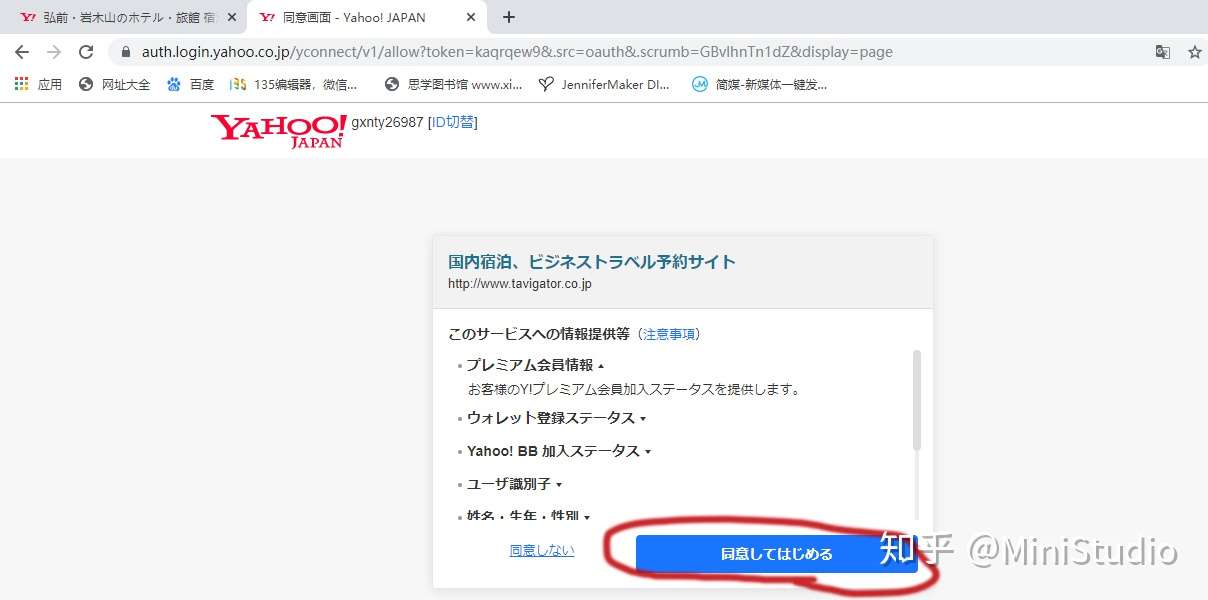
Task: Close the 弘前・岩木山のホテル tab
Action: coord(232,17)
